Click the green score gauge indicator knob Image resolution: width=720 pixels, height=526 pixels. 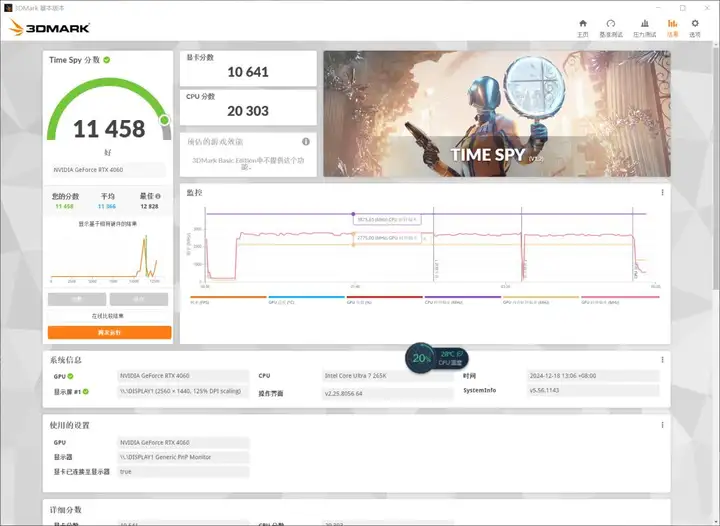pos(164,120)
